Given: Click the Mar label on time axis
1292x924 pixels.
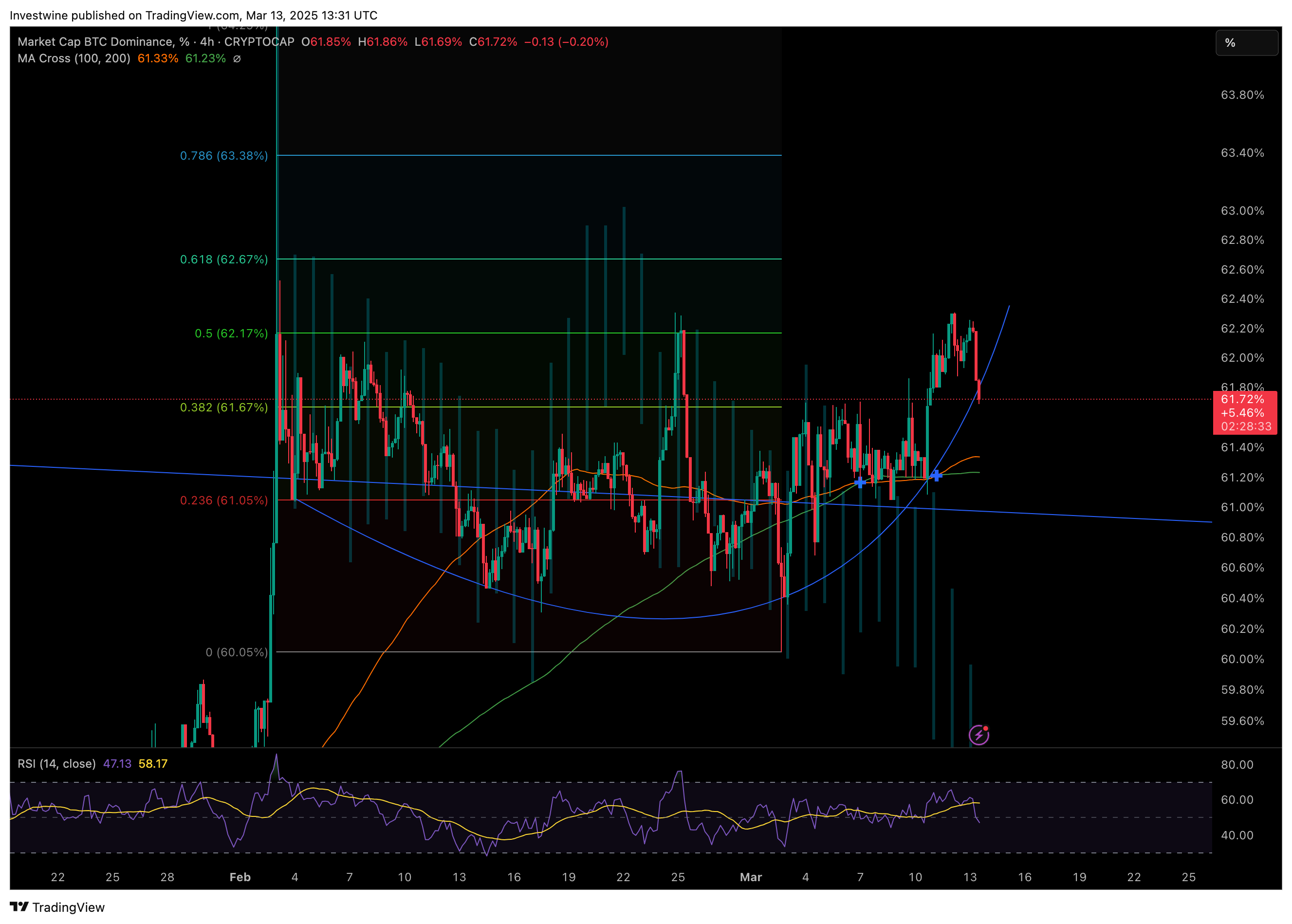Looking at the screenshot, I should coord(750,877).
